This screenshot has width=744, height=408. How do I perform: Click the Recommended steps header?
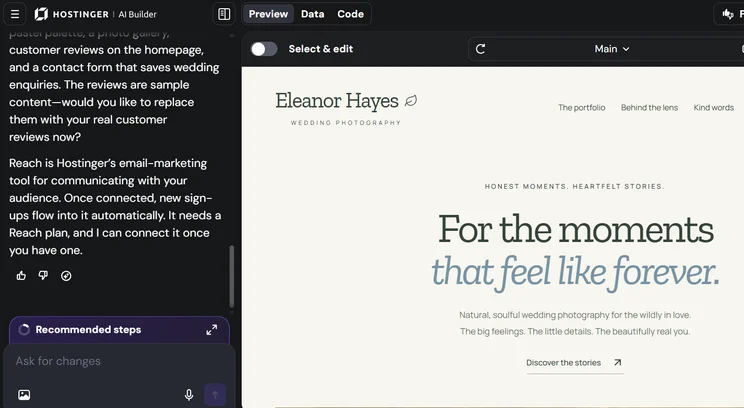click(x=88, y=330)
